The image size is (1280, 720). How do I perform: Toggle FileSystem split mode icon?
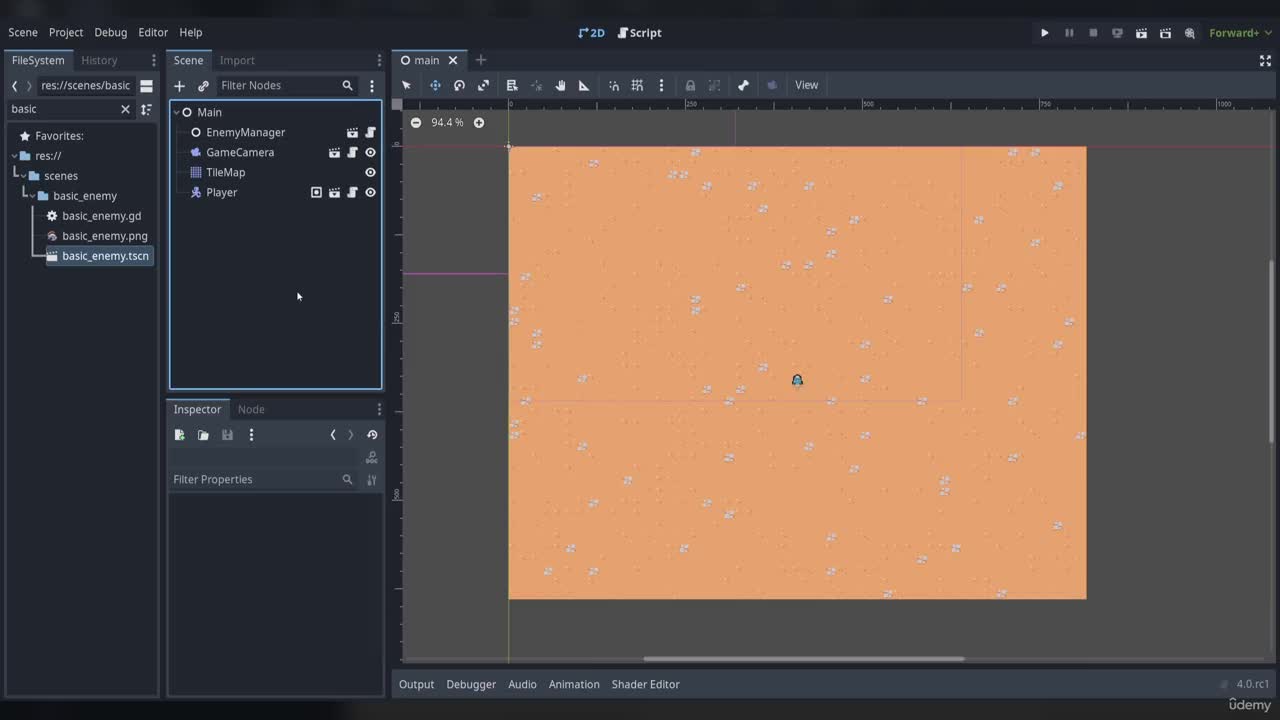[x=146, y=85]
